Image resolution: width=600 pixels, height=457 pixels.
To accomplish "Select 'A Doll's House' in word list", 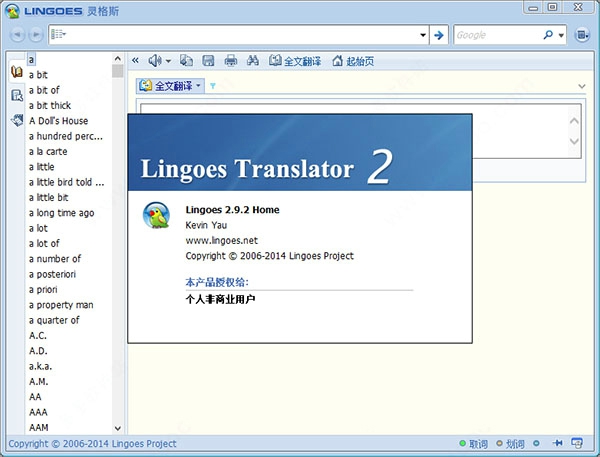I will pyautogui.click(x=58, y=121).
